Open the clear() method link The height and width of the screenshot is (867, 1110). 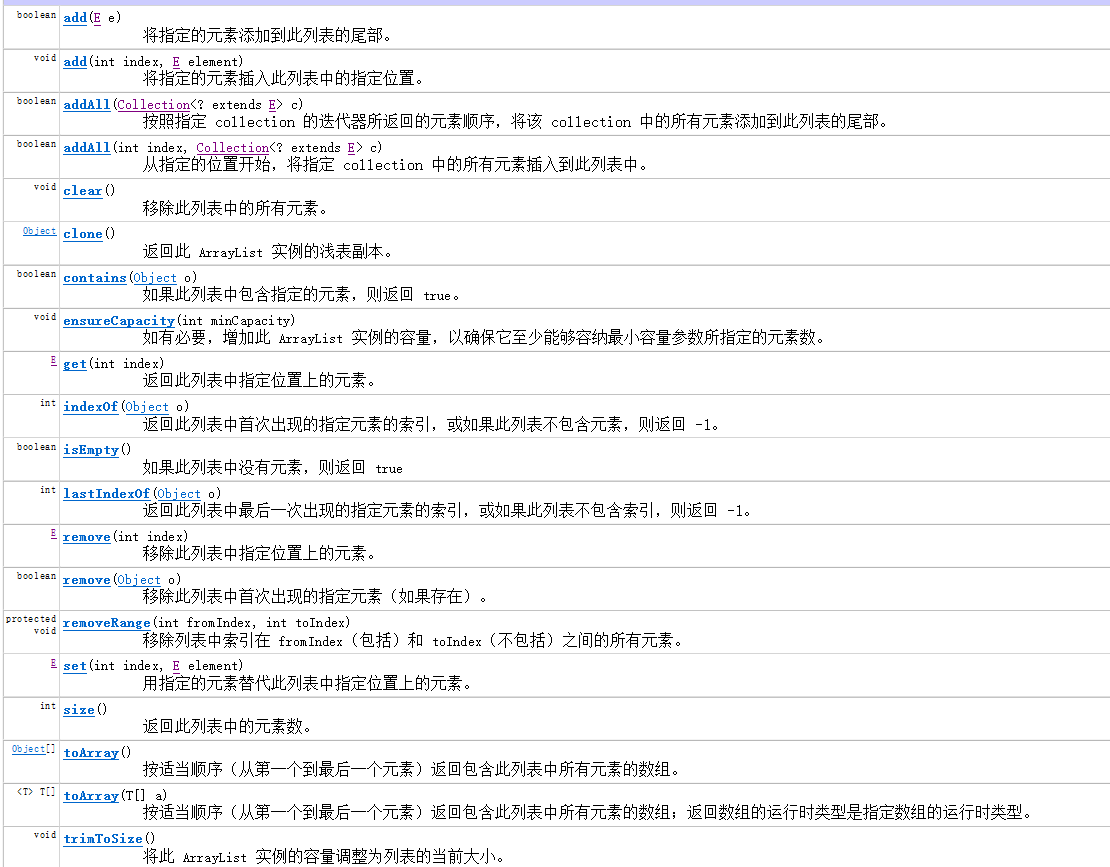[x=83, y=191]
